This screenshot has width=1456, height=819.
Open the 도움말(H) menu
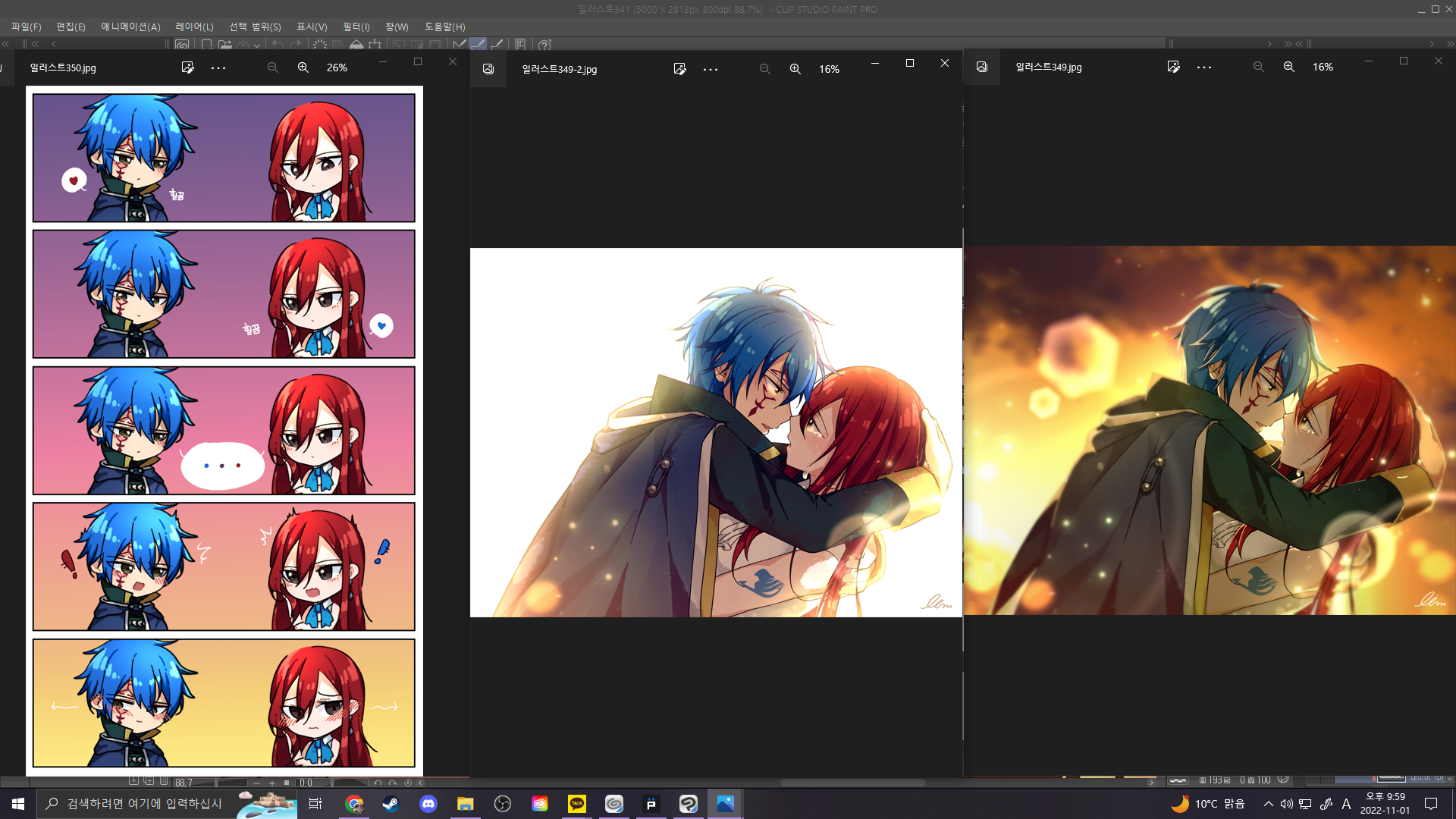click(x=444, y=27)
